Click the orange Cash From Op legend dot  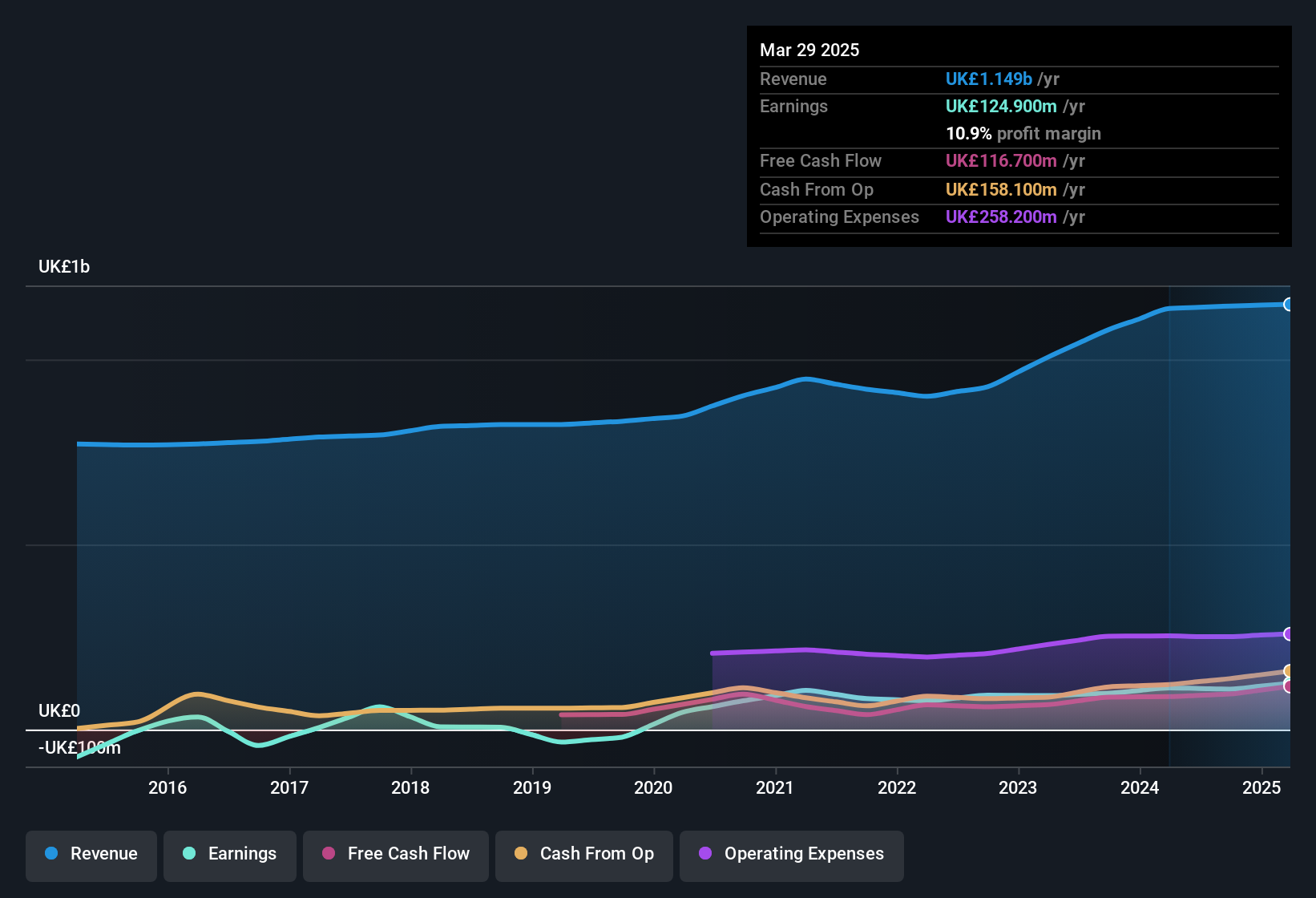click(x=520, y=854)
